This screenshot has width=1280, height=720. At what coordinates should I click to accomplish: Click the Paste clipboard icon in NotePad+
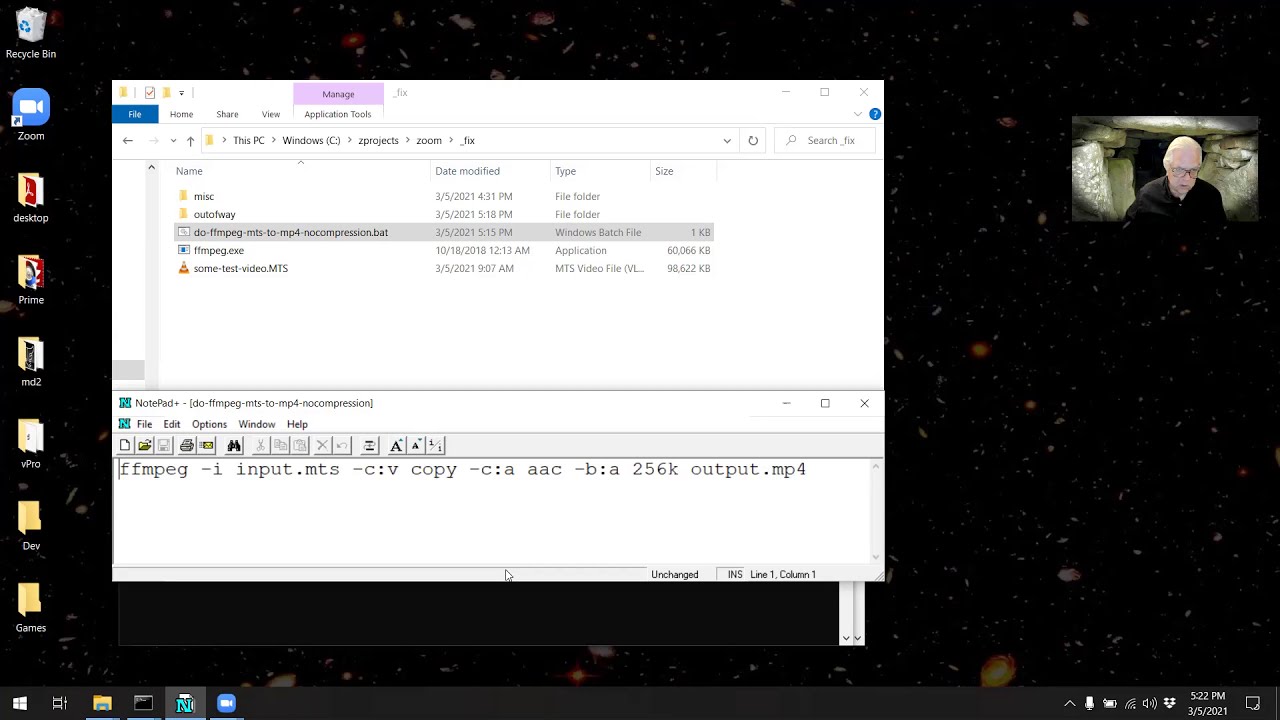pyautogui.click(x=300, y=445)
